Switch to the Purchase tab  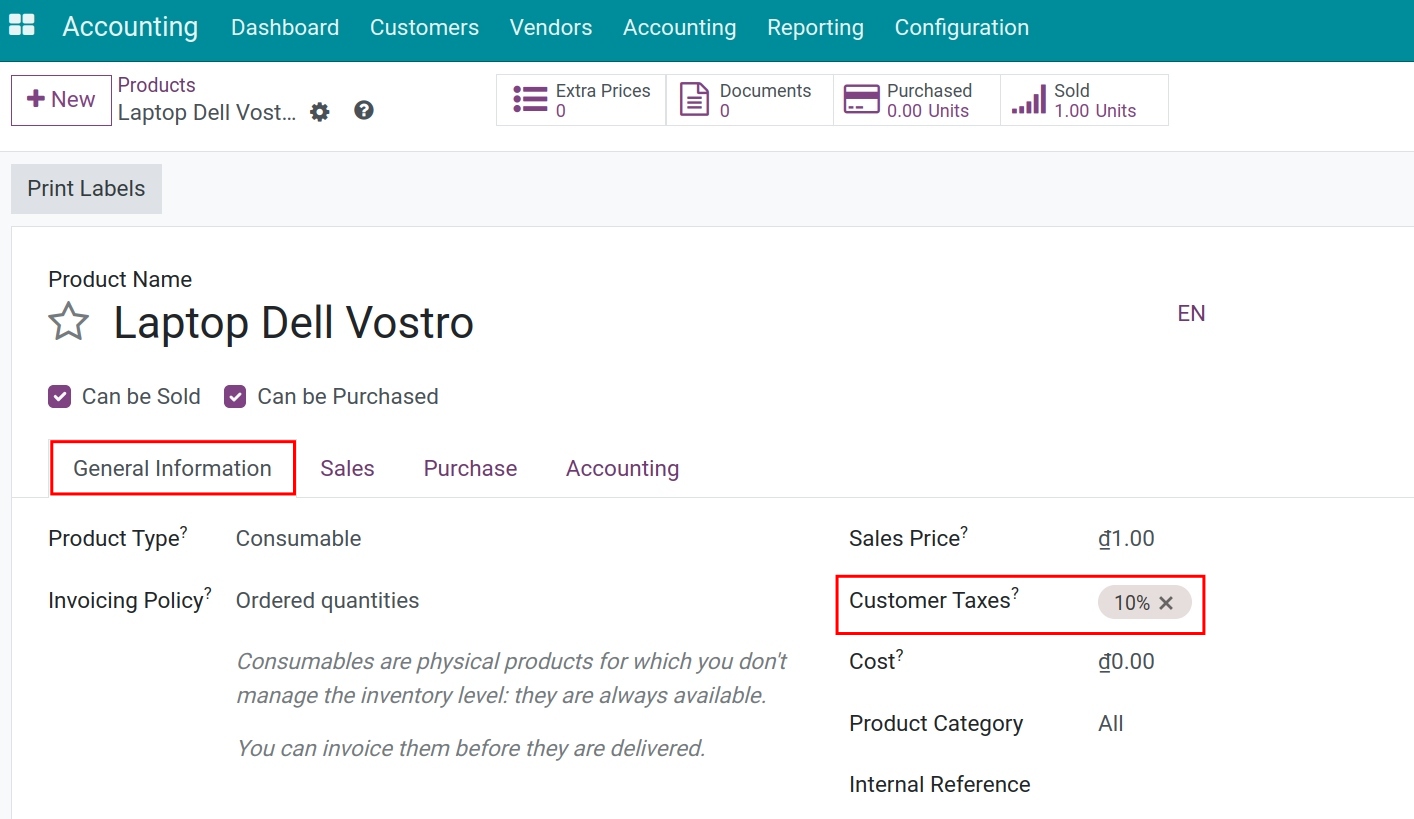click(470, 468)
